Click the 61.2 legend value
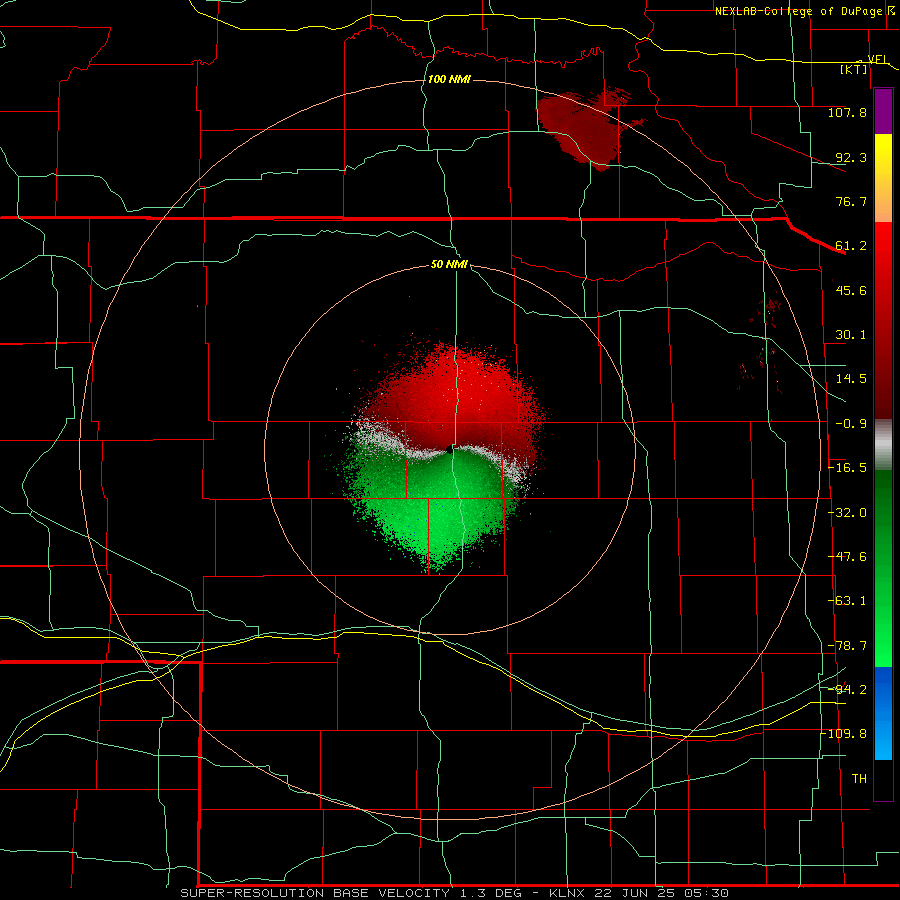The width and height of the screenshot is (900, 900). (x=851, y=246)
